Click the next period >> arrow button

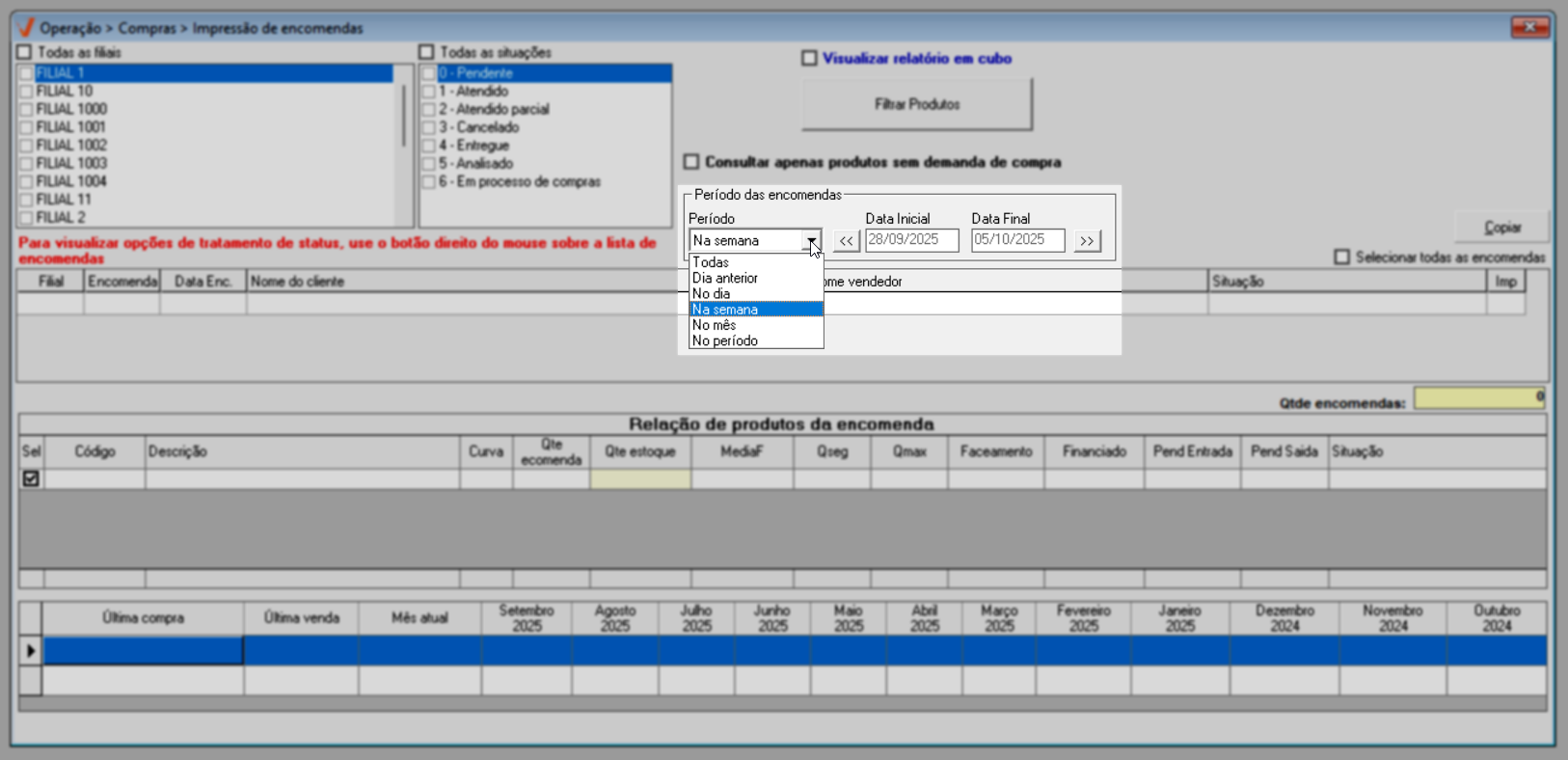[x=1087, y=241]
